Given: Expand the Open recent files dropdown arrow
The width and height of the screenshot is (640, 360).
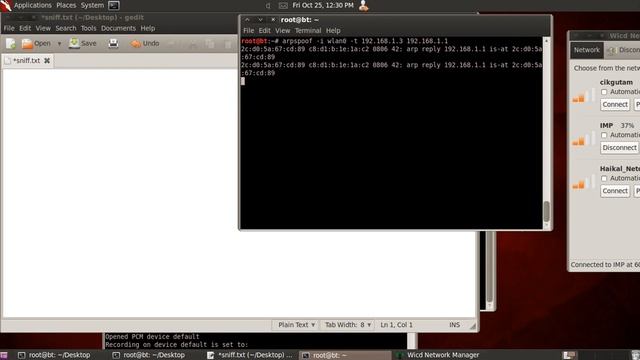Looking at the screenshot, I should coord(59,43).
